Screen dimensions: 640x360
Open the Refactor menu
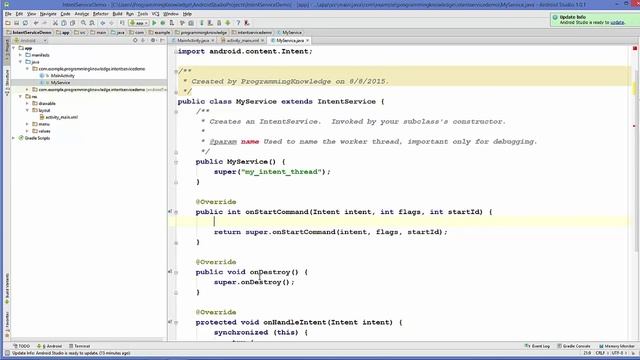coord(100,14)
